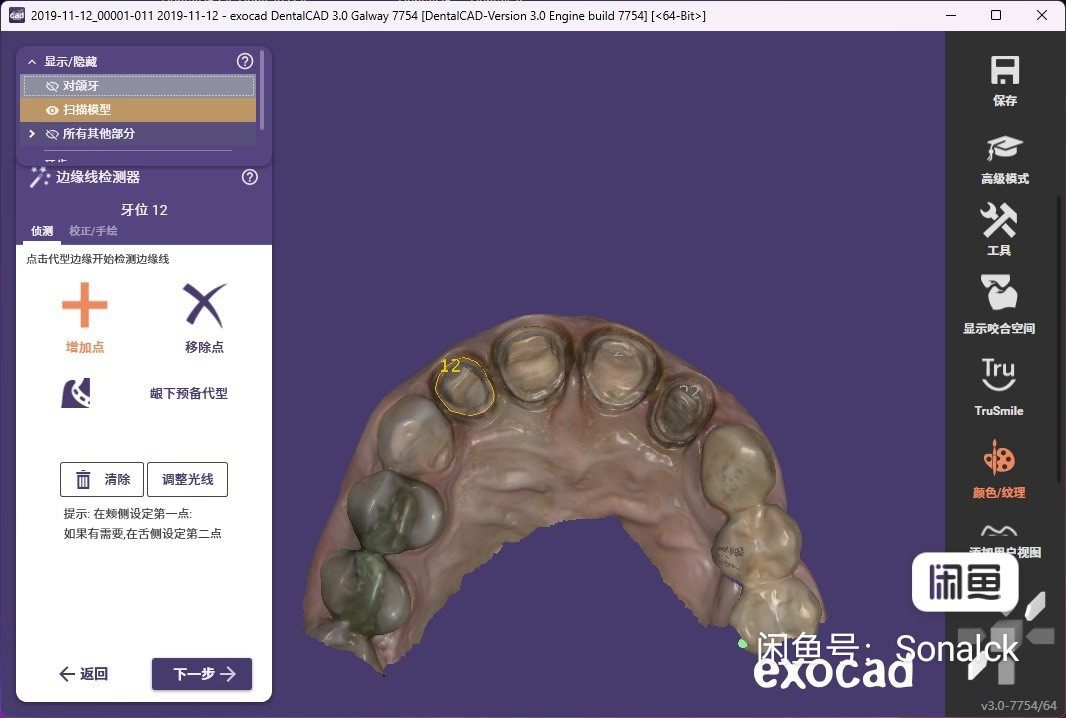Show occlusal space (显示咬合空间) icon
1066x718 pixels.
[998, 292]
